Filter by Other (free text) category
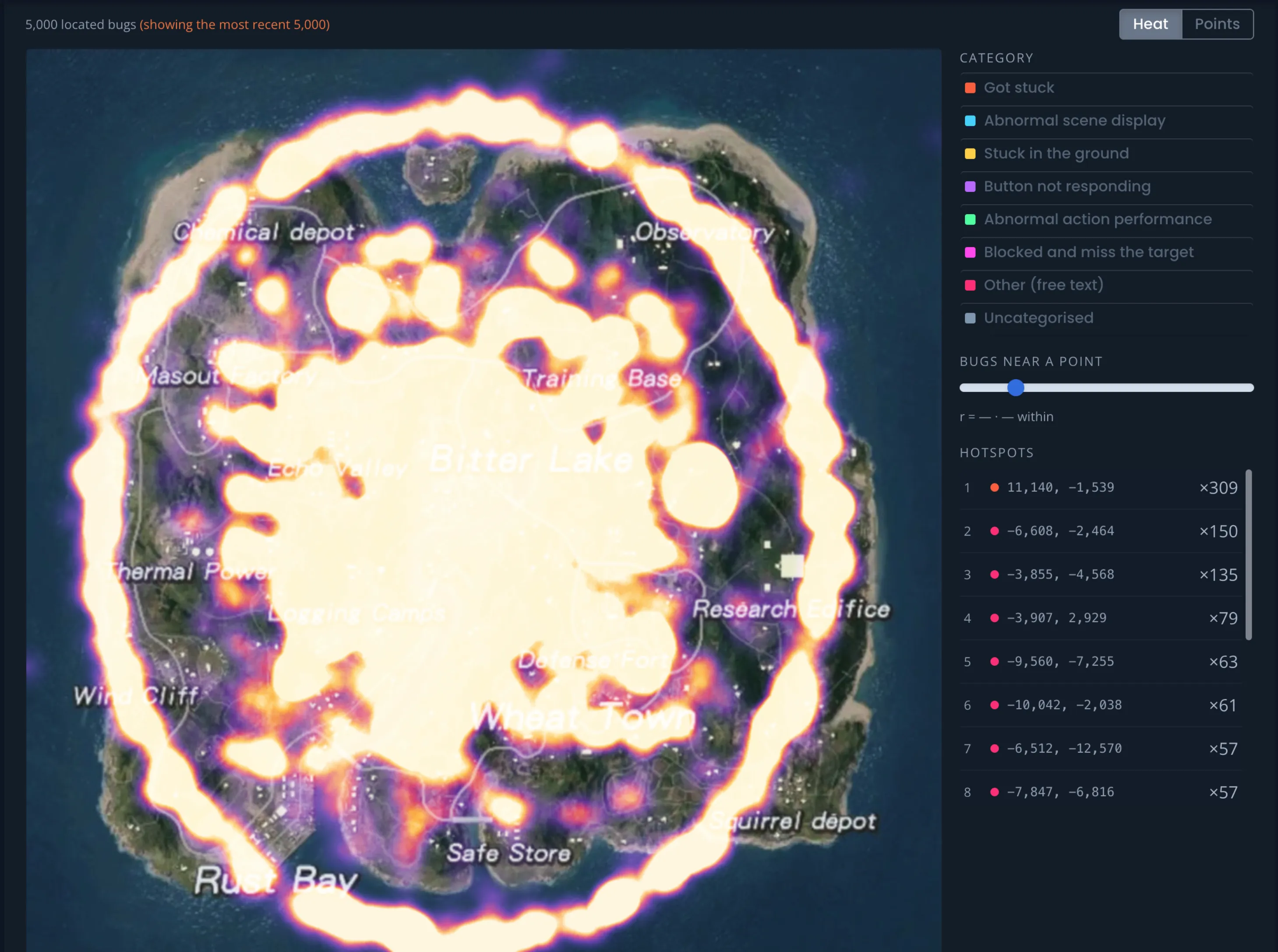This screenshot has height=952, width=1278. pos(1106,285)
